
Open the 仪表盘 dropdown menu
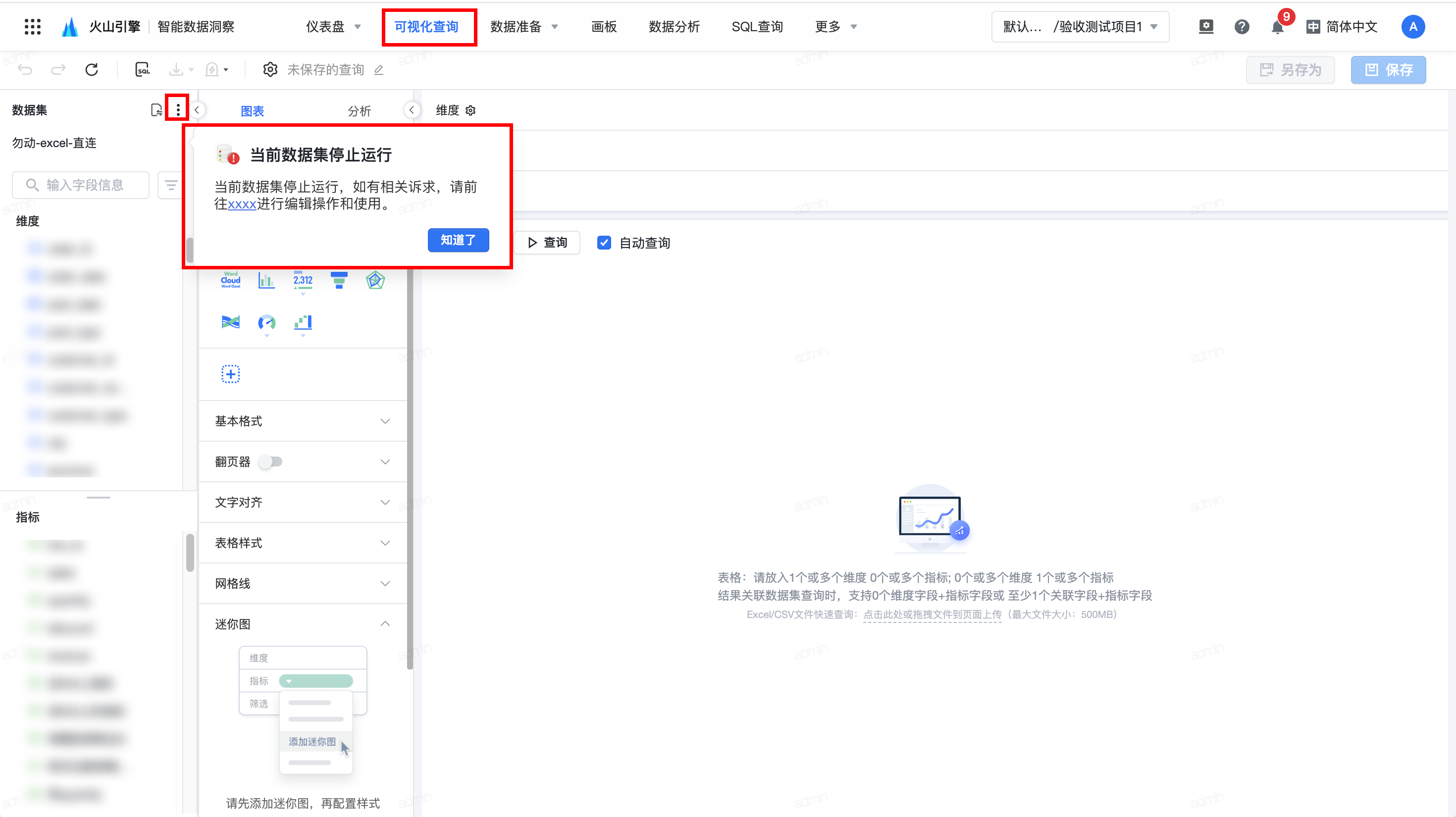333,27
